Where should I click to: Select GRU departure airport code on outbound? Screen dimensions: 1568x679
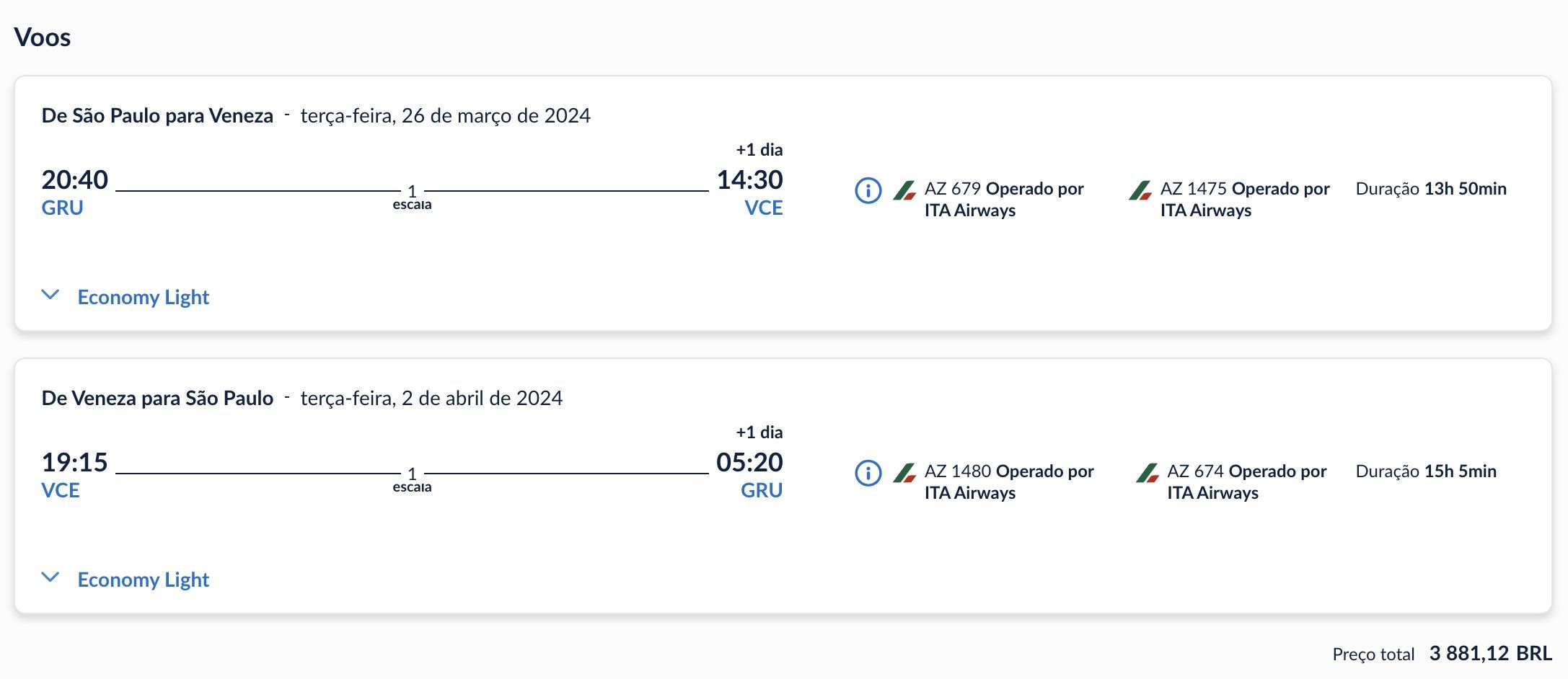point(63,208)
